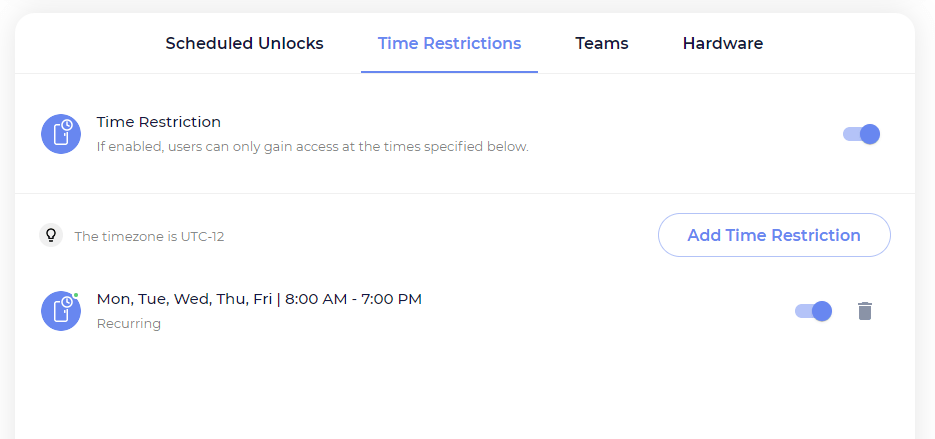The image size is (935, 439).
Task: Click the green status dot on schedule icon
Action: (x=76, y=295)
